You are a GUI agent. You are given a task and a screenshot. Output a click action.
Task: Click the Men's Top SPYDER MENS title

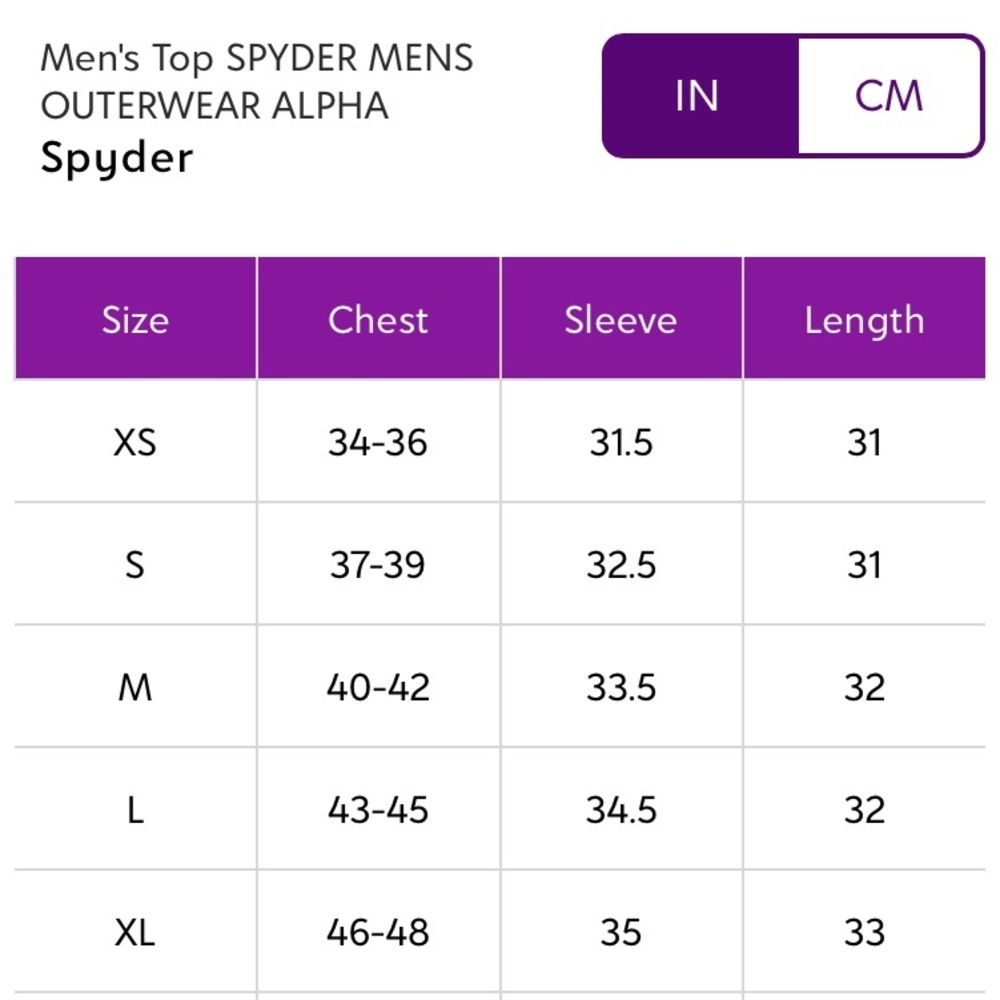256,60
